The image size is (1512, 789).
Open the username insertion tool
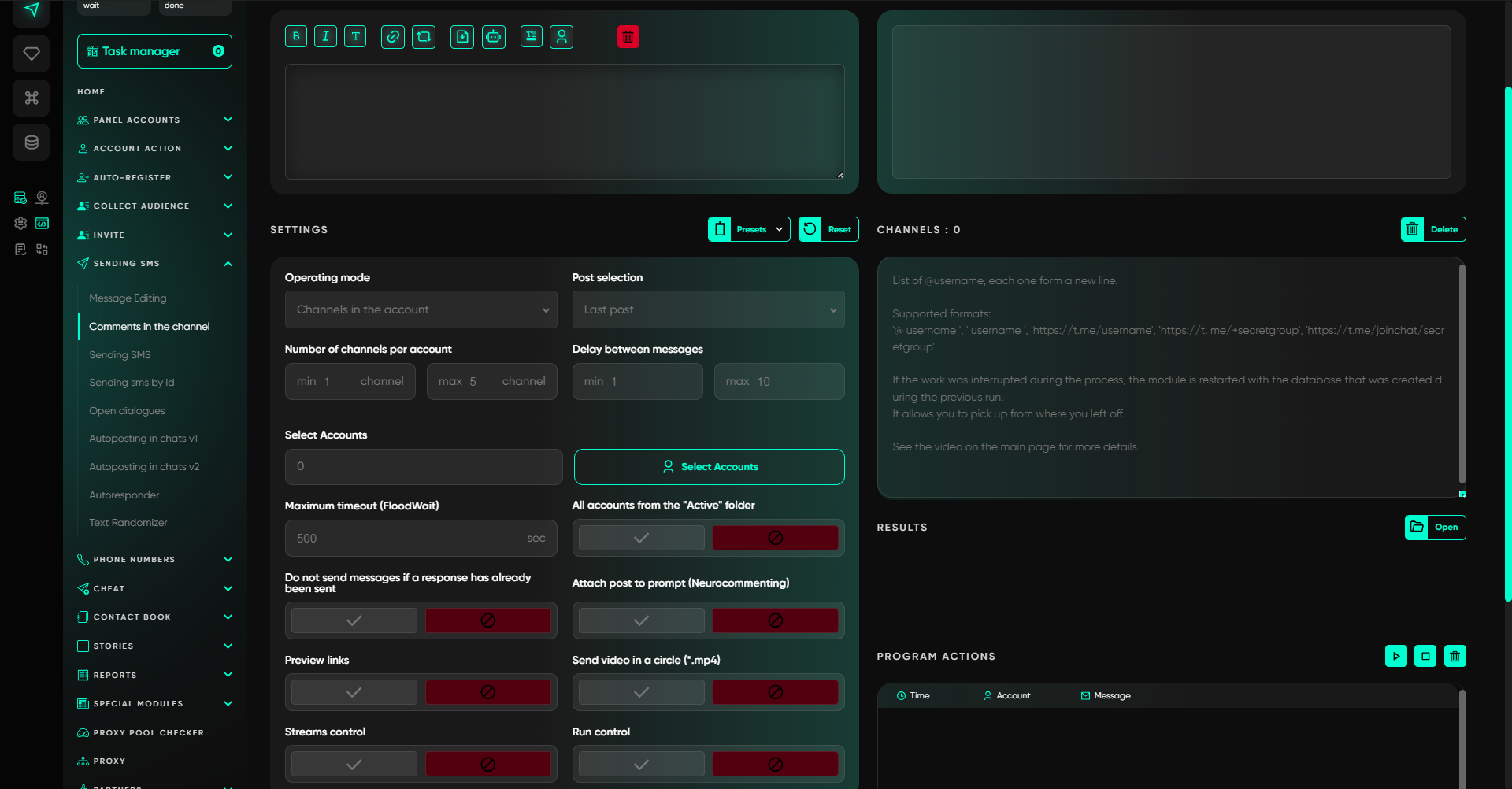tap(561, 37)
